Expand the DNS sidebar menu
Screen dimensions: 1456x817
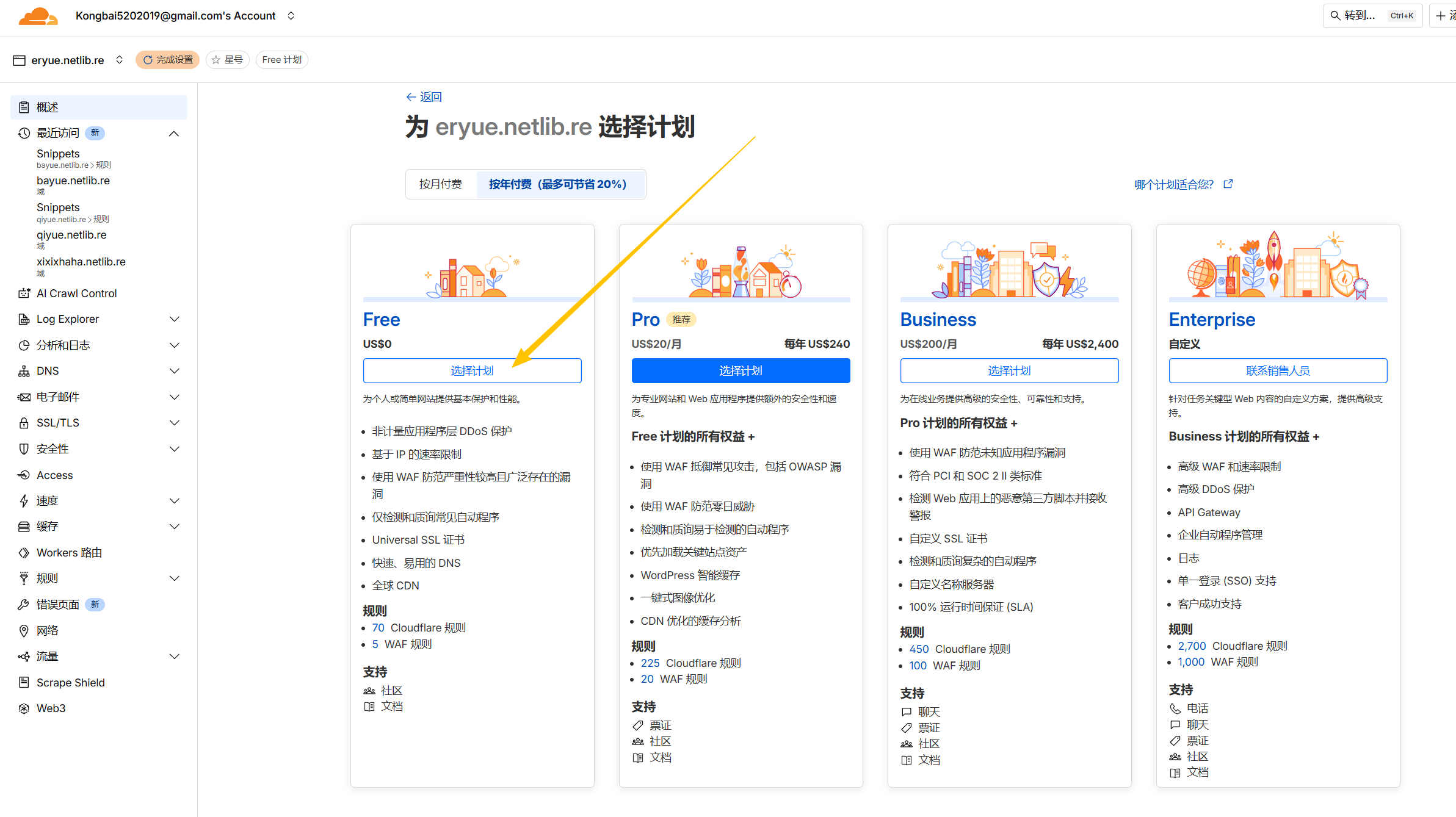(174, 371)
